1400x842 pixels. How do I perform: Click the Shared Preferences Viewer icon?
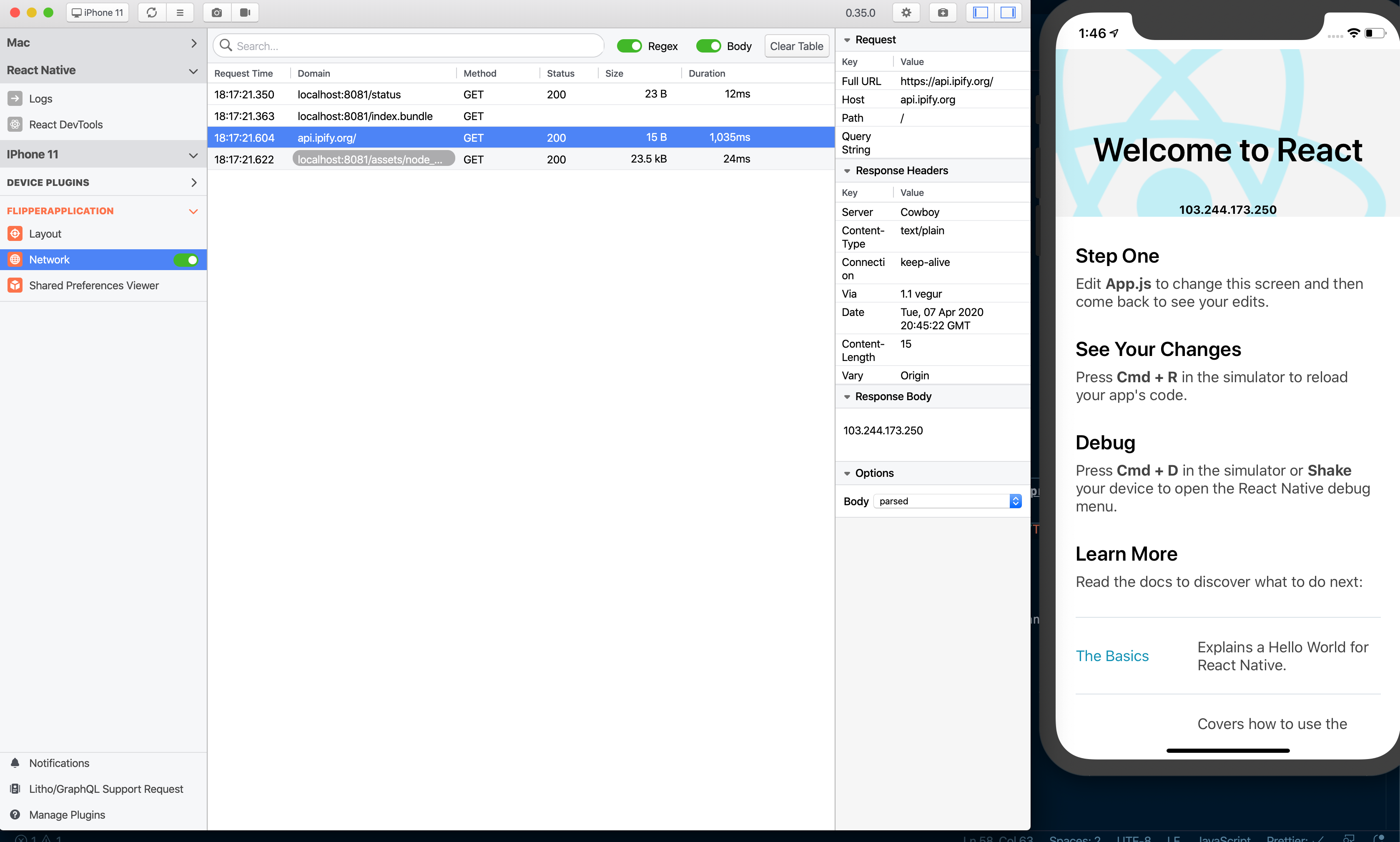pyautogui.click(x=16, y=285)
